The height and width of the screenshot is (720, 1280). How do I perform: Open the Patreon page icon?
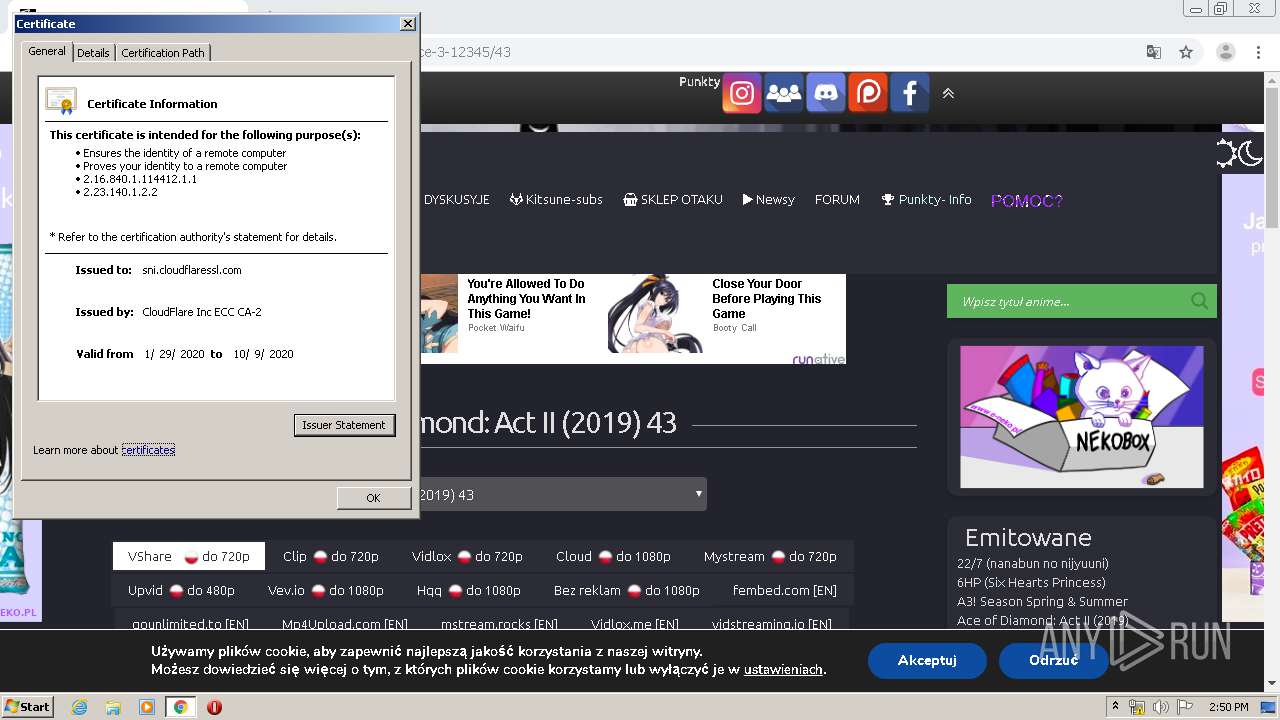(868, 93)
